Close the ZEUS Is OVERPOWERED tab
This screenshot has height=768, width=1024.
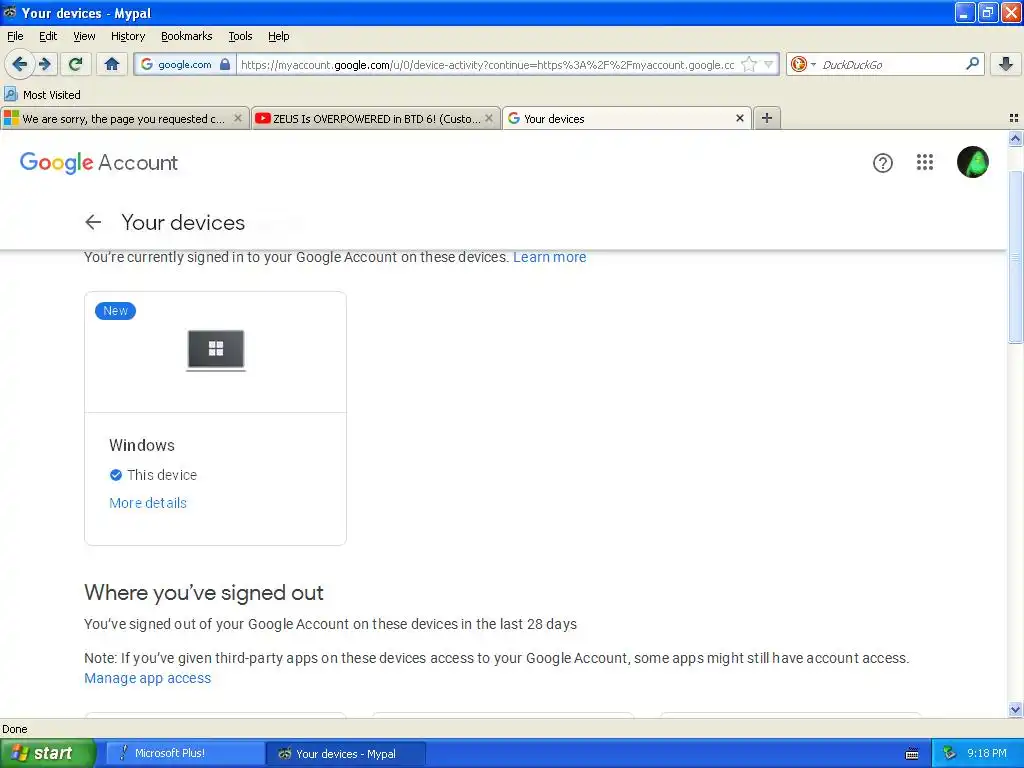click(488, 118)
